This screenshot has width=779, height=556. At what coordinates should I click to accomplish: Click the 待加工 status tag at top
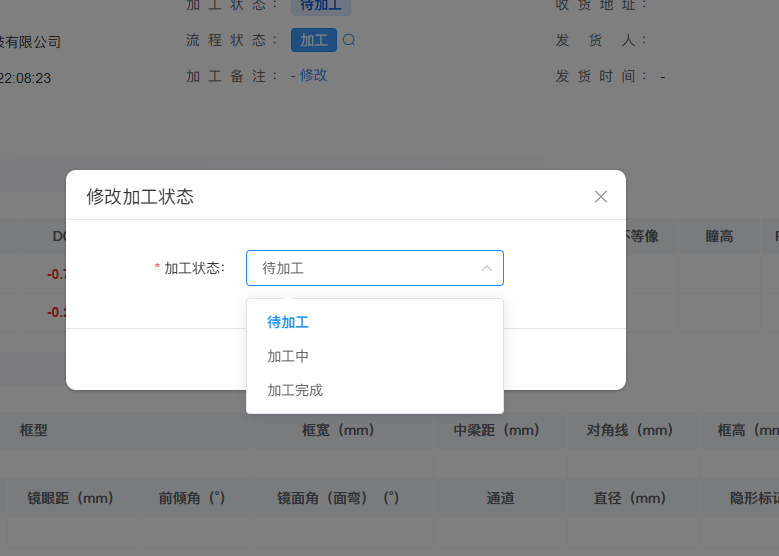point(320,5)
